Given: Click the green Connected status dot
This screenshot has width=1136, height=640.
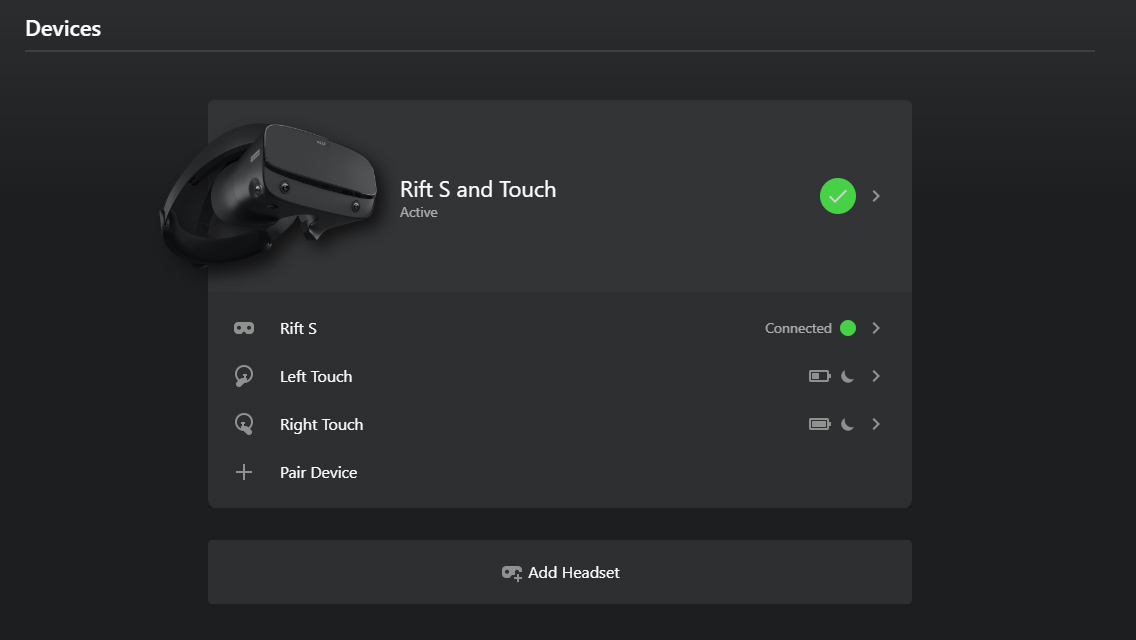Looking at the screenshot, I should (x=848, y=328).
